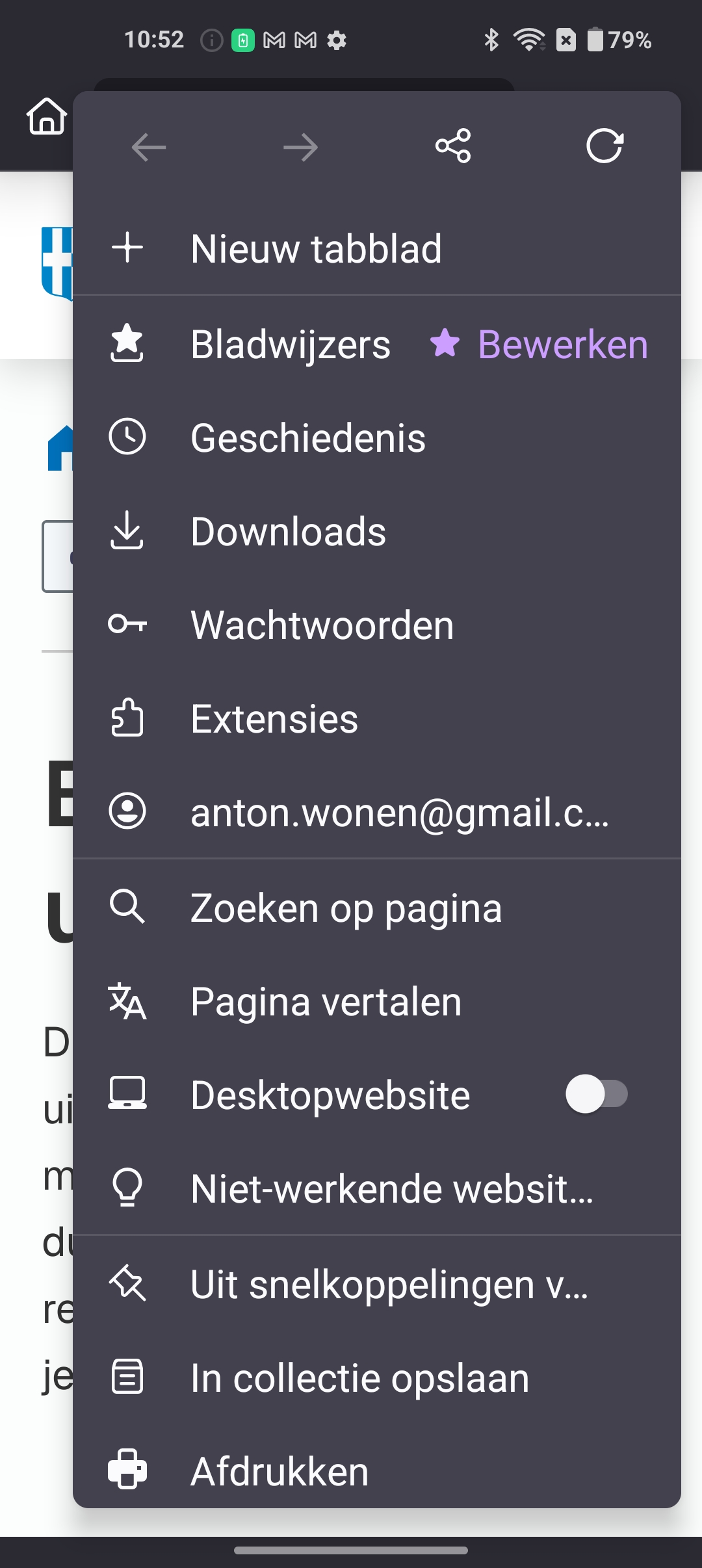
Task: Tap the share icon in menu
Action: (x=453, y=146)
